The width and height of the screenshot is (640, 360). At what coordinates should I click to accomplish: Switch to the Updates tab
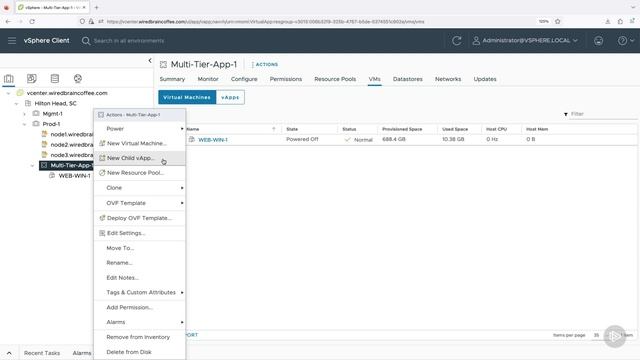pos(485,79)
